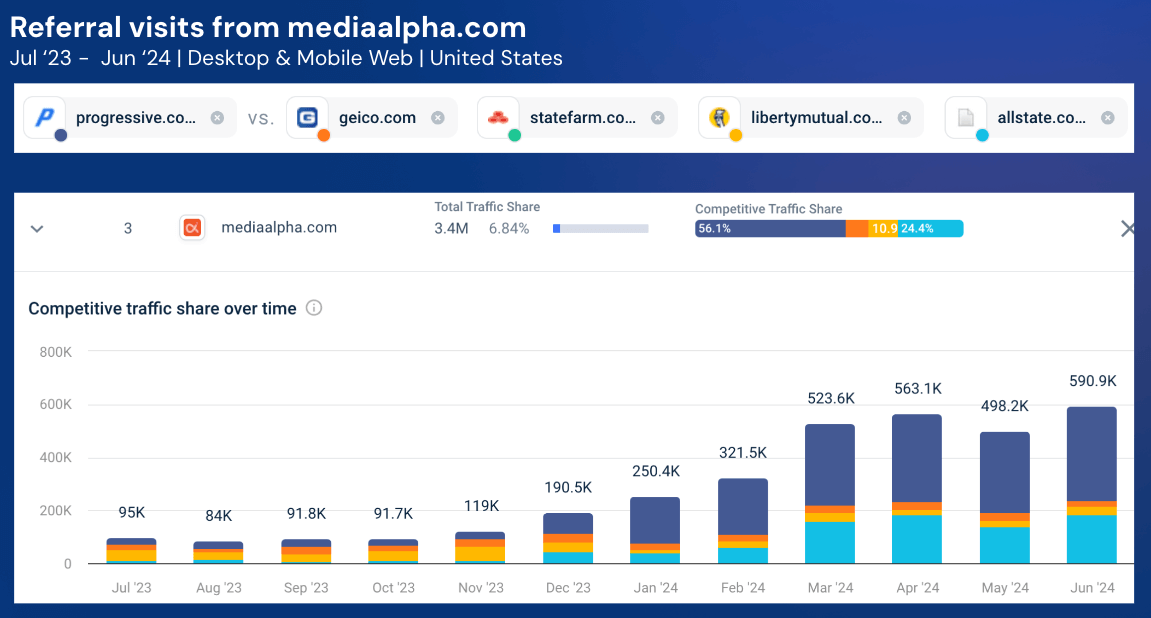The width and height of the screenshot is (1151, 618).
Task: Select the Jun '24 month label
Action: point(1091,588)
